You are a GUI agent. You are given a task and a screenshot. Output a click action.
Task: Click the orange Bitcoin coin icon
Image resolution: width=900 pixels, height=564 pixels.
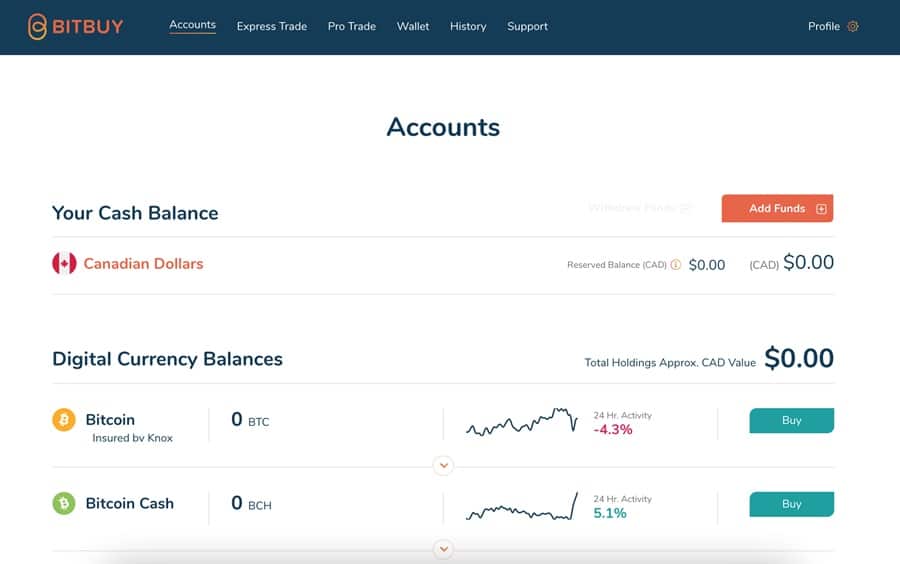64,420
